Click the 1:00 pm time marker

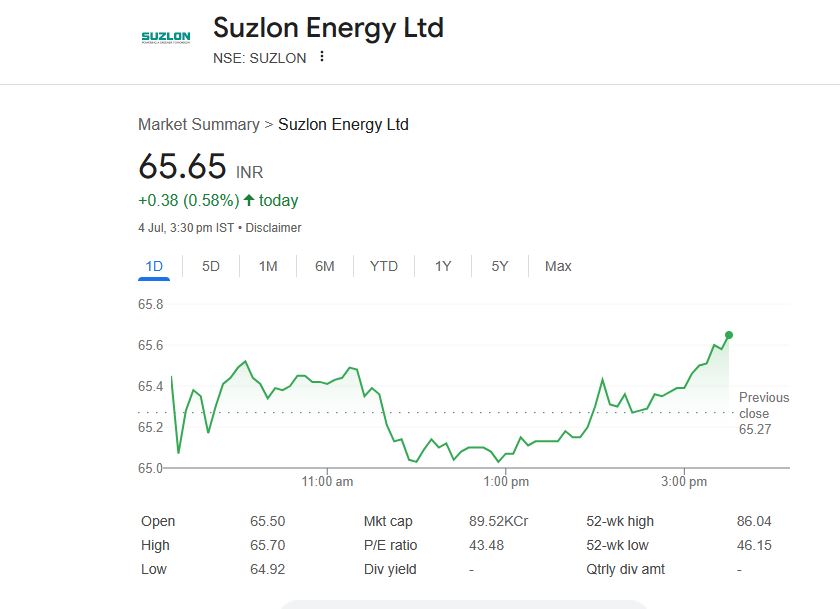(506, 482)
